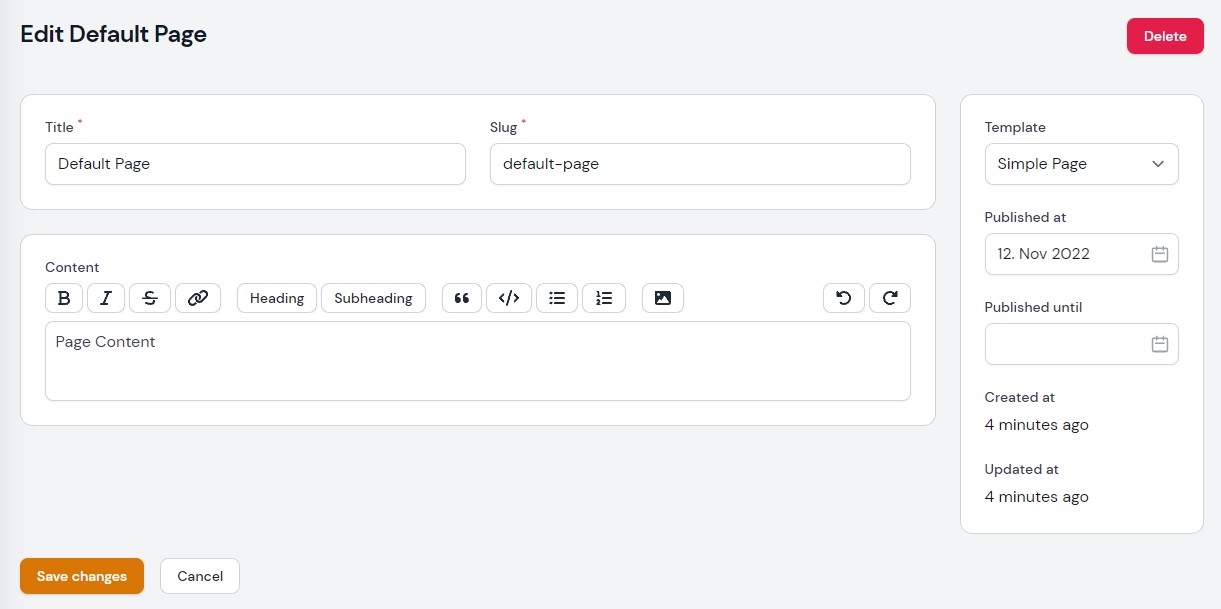Image resolution: width=1221 pixels, height=609 pixels.
Task: Click the 'Updated at' label
Action: pyautogui.click(x=1021, y=469)
